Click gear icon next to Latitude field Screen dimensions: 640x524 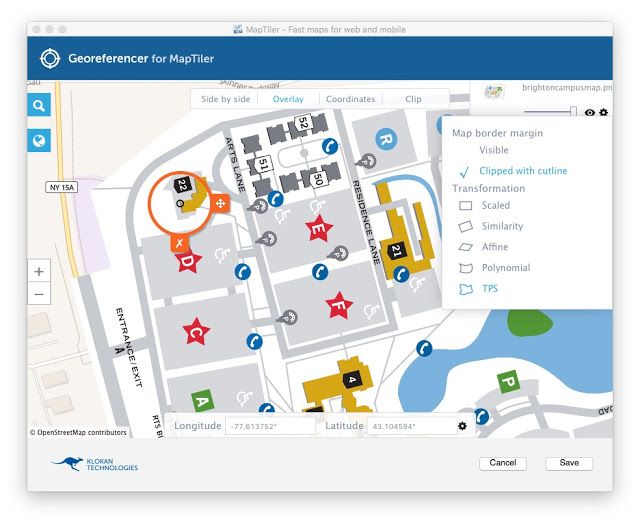[x=462, y=426]
